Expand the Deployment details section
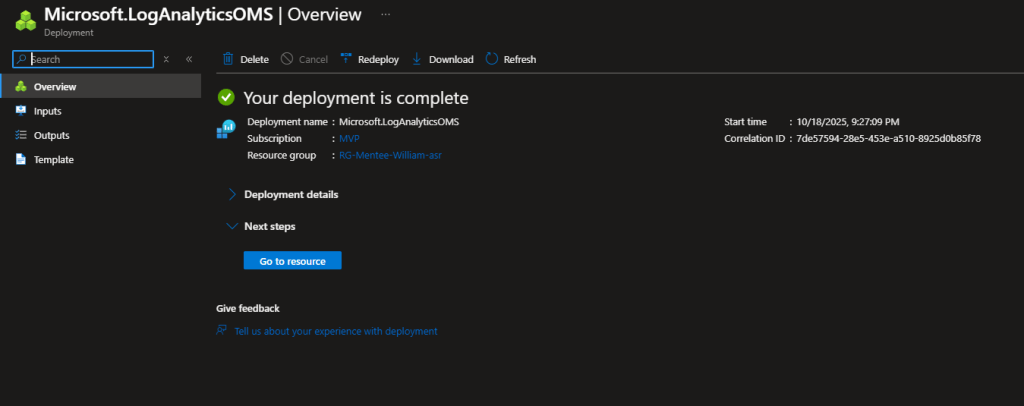 tap(232, 194)
